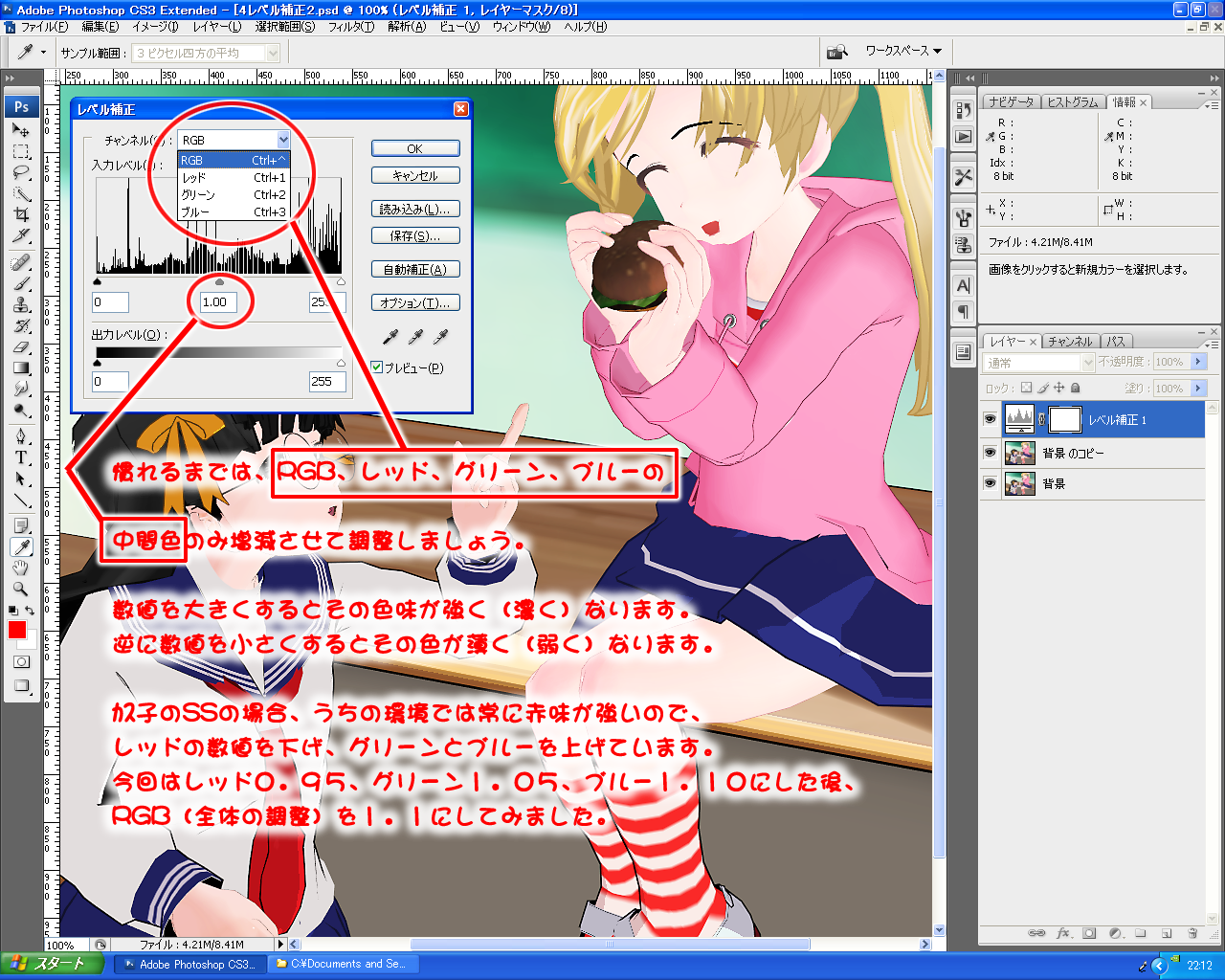Hide the 背景 のコピー layer

[x=990, y=453]
